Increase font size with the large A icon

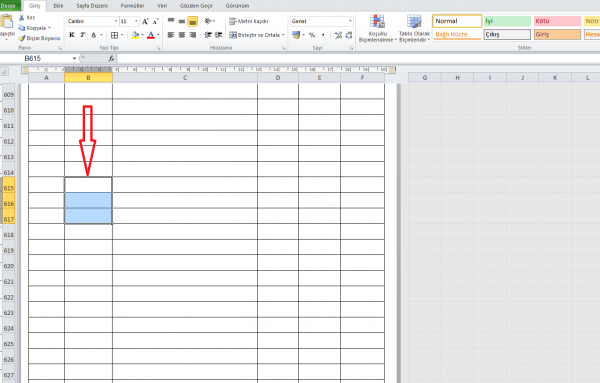(x=145, y=21)
